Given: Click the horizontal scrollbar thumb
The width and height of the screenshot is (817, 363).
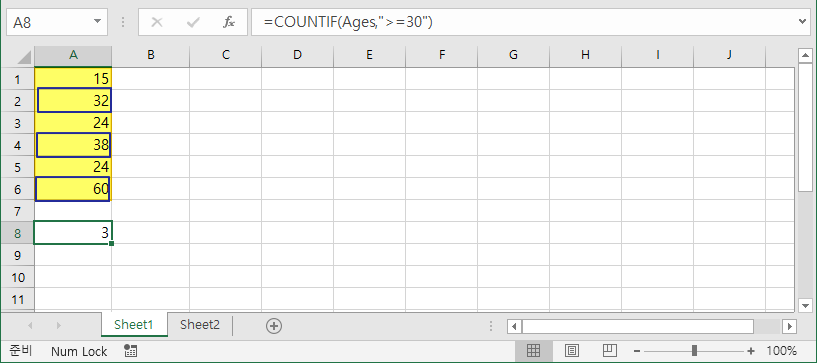Looking at the screenshot, I should pos(638,327).
